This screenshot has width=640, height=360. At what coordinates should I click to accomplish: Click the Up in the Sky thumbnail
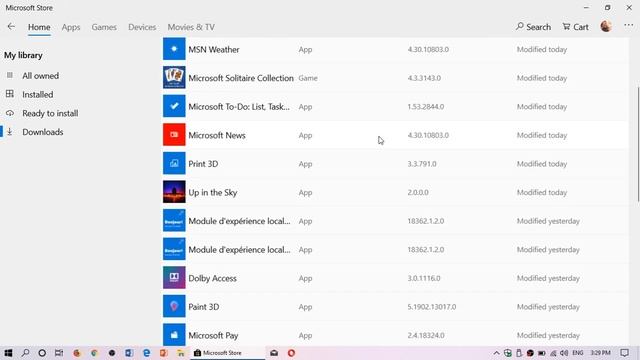click(174, 192)
